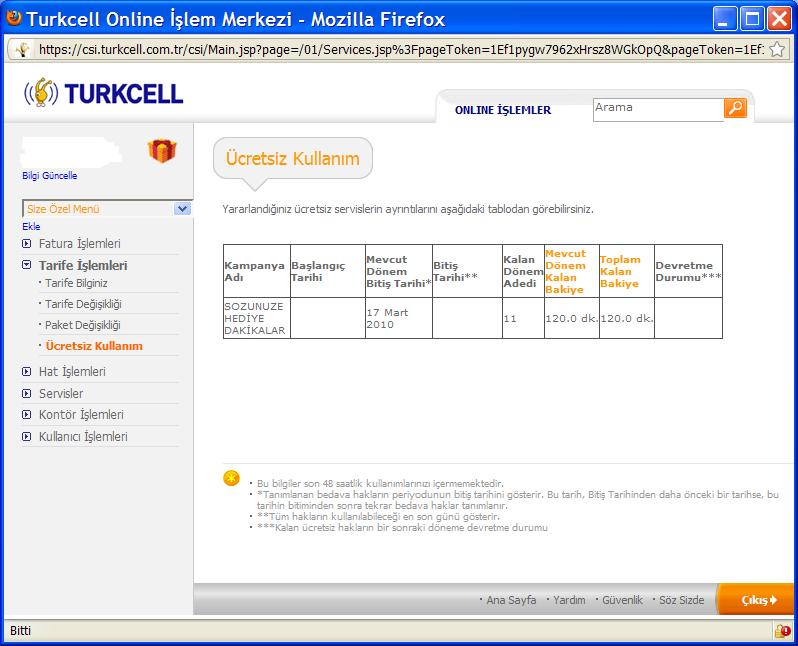Click the Bitti status bar text
The height and width of the screenshot is (646, 798).
20,631
